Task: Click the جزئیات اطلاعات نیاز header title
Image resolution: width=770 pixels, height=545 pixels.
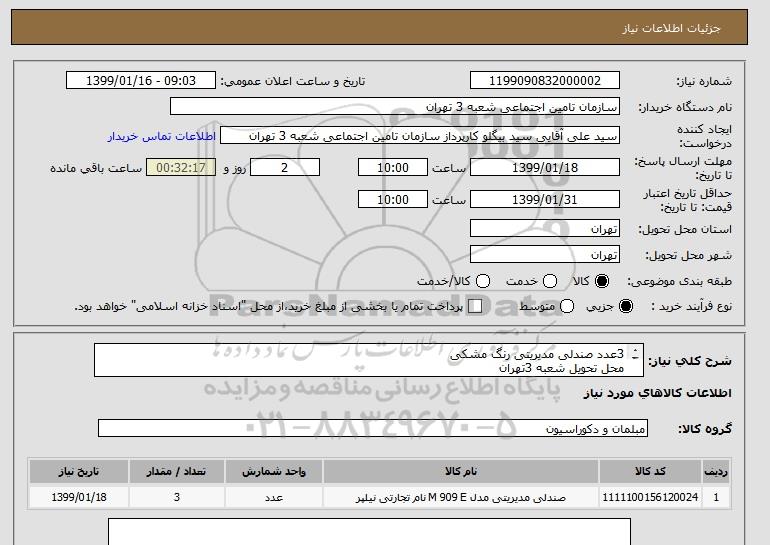Action: (x=671, y=28)
